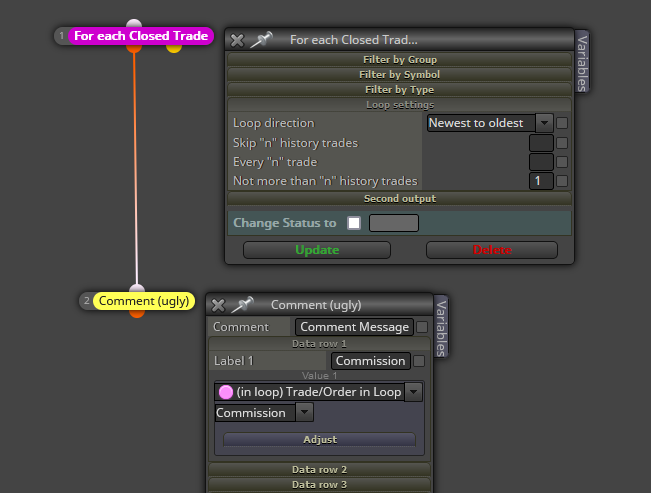Expand Filter by Symbol section
The width and height of the screenshot is (651, 493).
pos(399,74)
